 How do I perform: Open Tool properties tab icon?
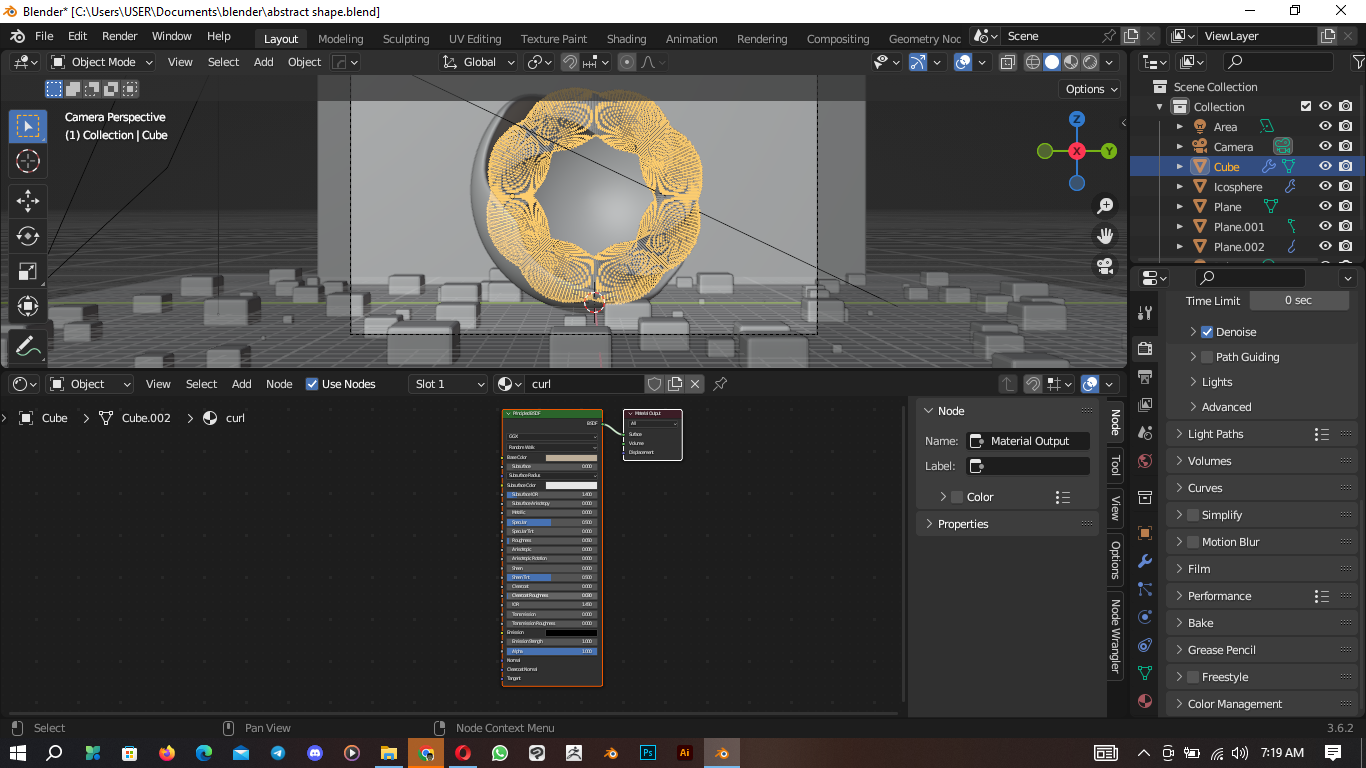click(x=1145, y=313)
